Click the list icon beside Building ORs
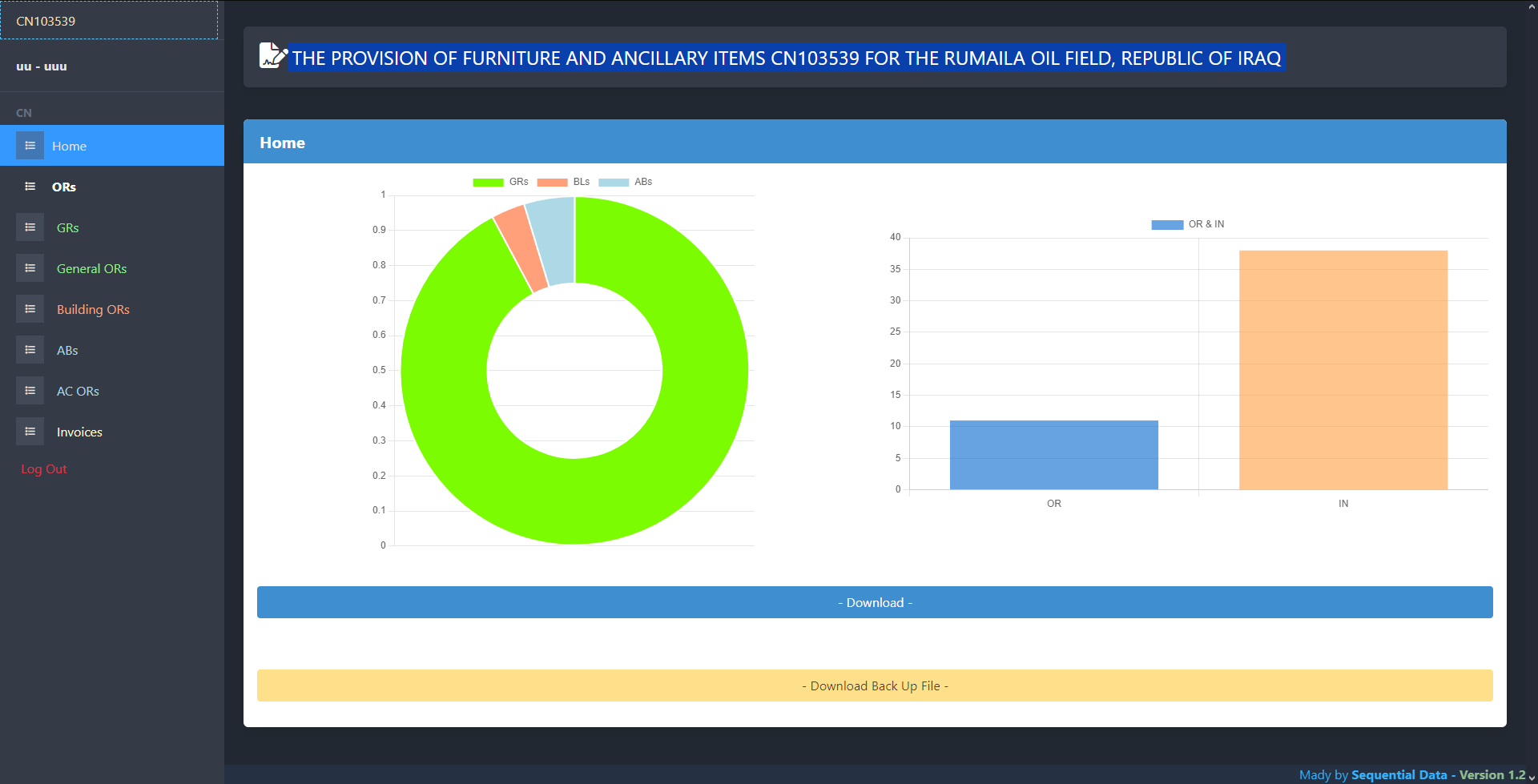Image resolution: width=1538 pixels, height=784 pixels. coord(30,309)
